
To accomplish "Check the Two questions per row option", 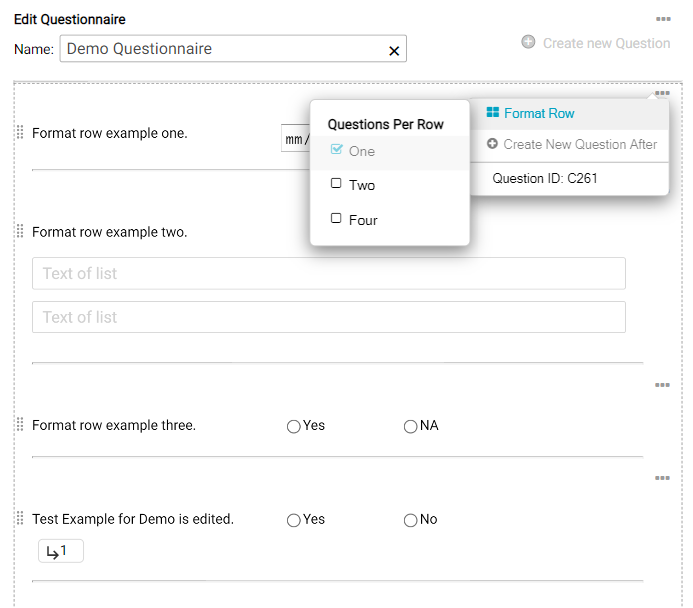I will (x=336, y=184).
